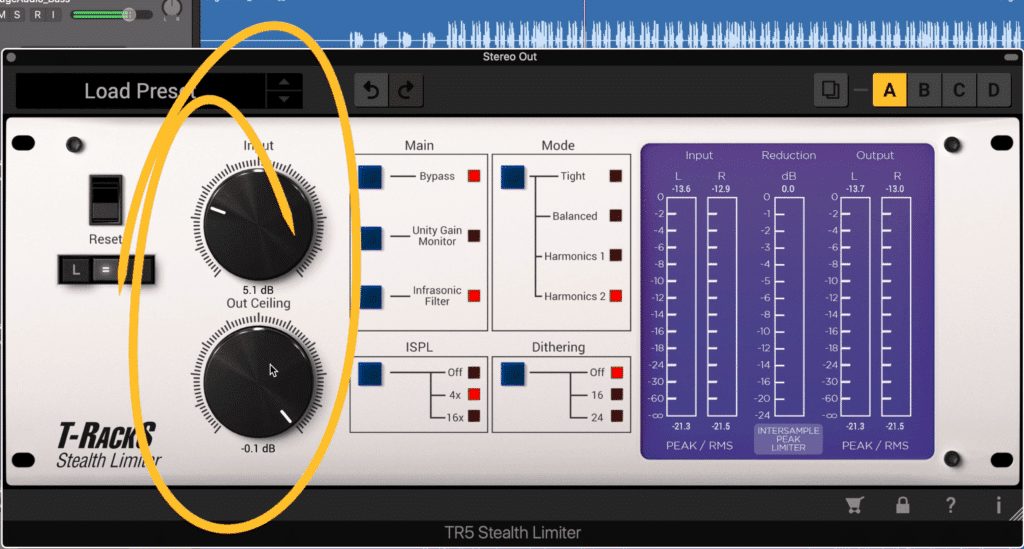Select Harmonics 1 mode indicator

(616, 255)
